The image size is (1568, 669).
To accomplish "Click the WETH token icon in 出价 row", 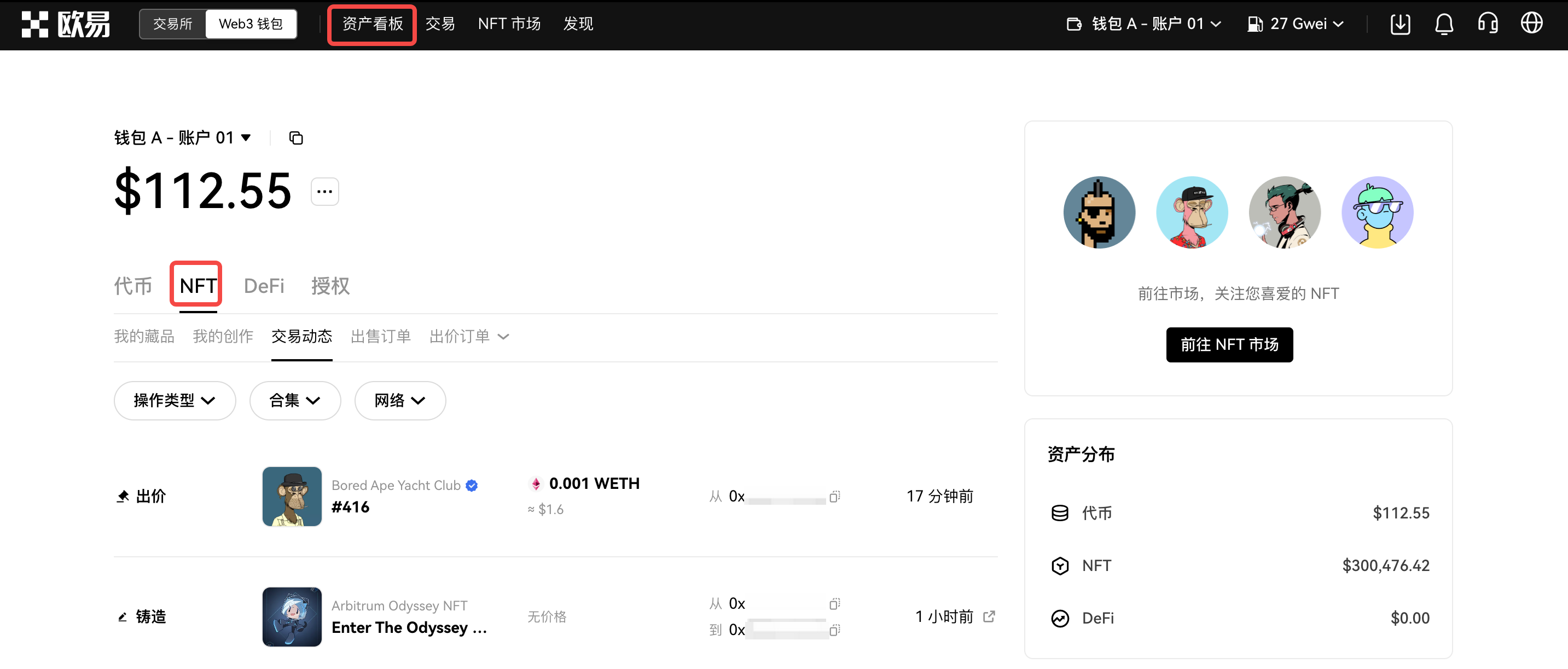I will pyautogui.click(x=536, y=484).
